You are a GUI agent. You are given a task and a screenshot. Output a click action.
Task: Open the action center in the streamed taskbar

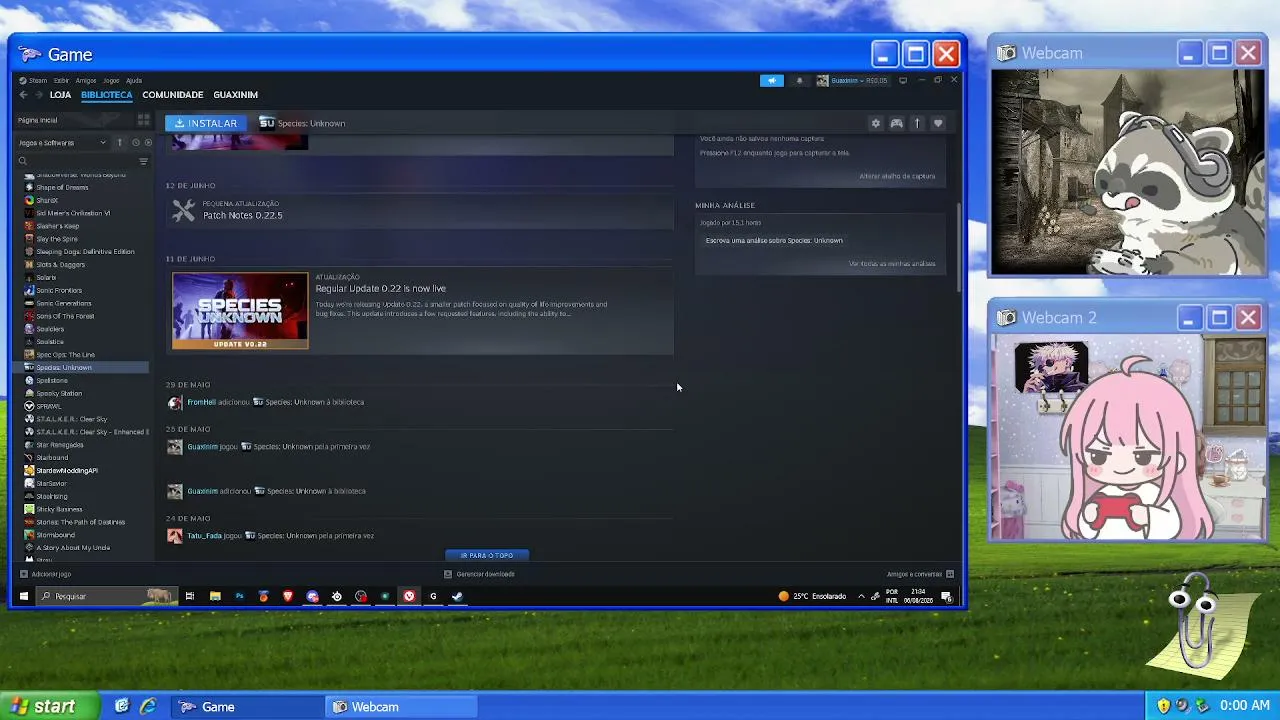[x=946, y=597]
